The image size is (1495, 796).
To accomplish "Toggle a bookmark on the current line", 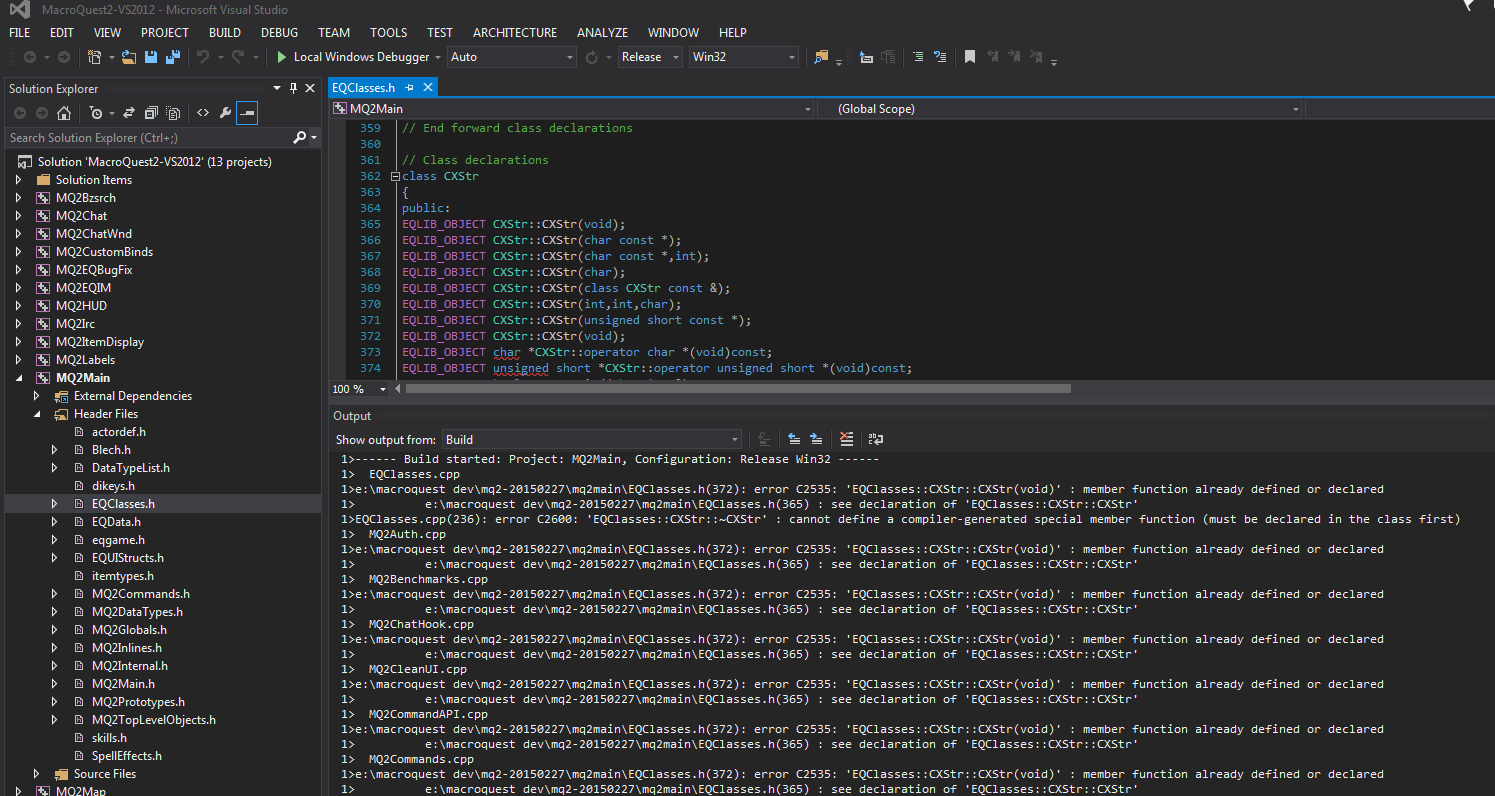I will coord(970,57).
